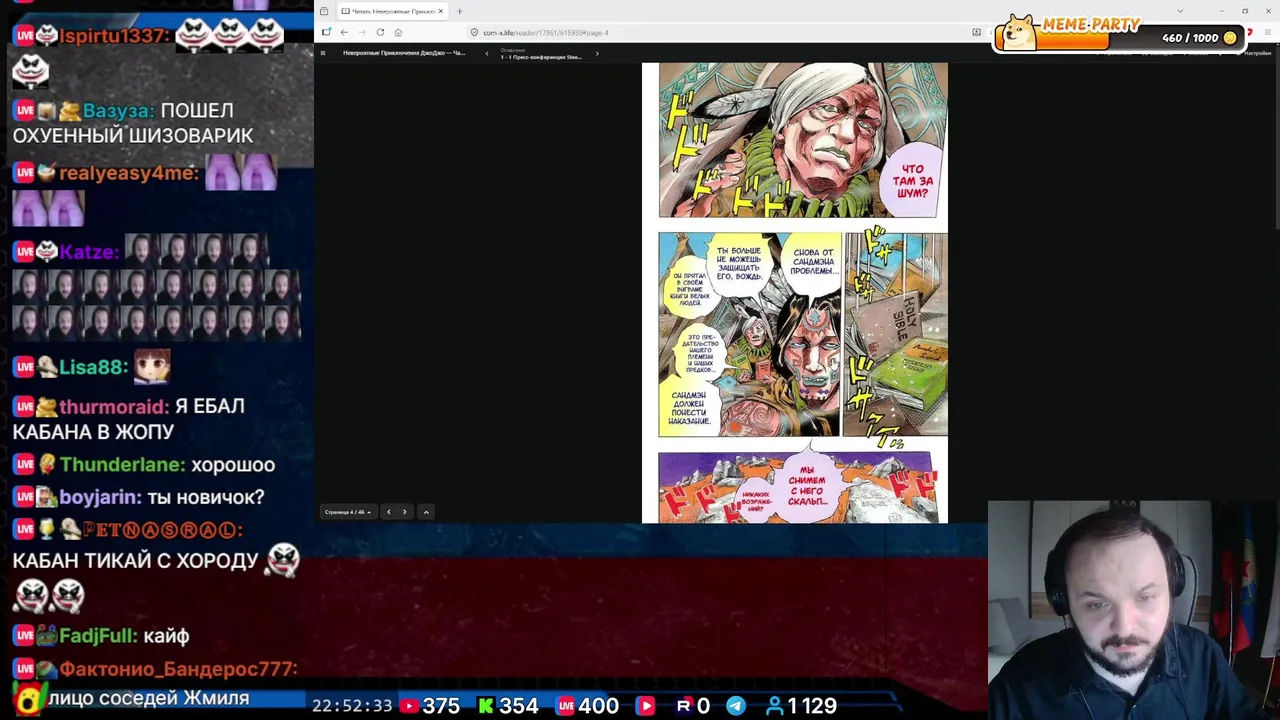Go to previous chapter arrow in header

(x=487, y=53)
